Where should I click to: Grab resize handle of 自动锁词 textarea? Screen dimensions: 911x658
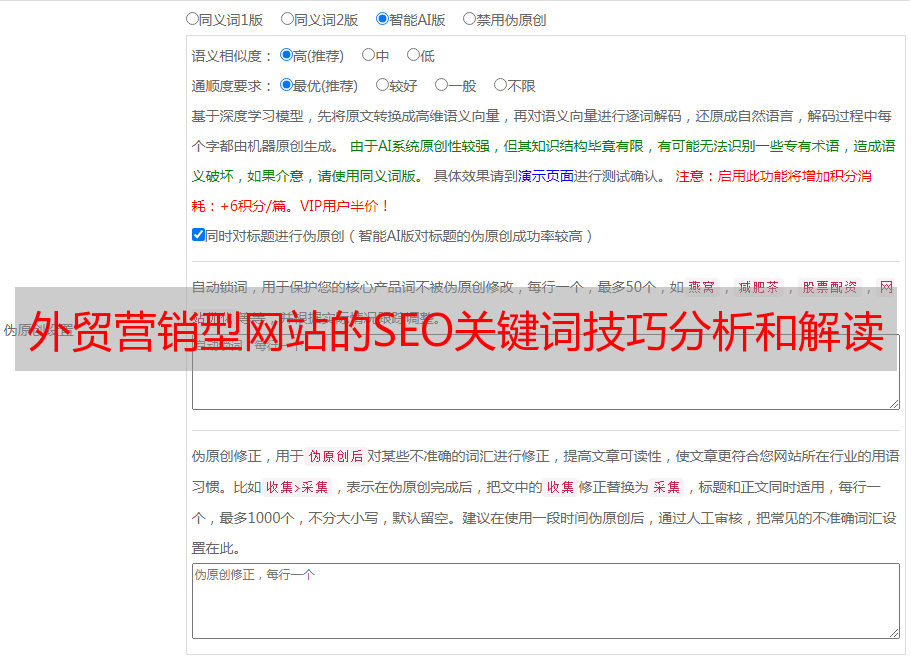pyautogui.click(x=894, y=404)
